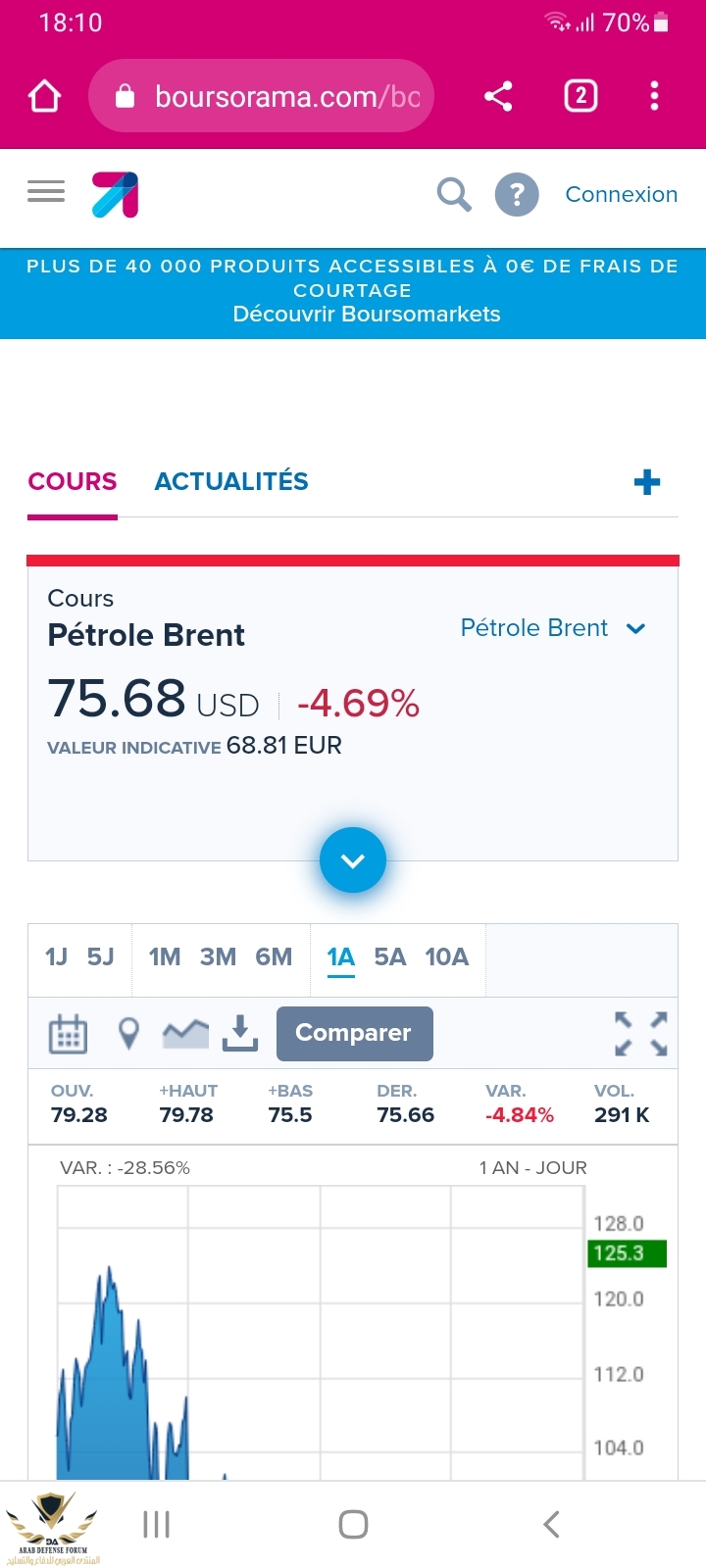Open the help question mark icon

point(517,194)
